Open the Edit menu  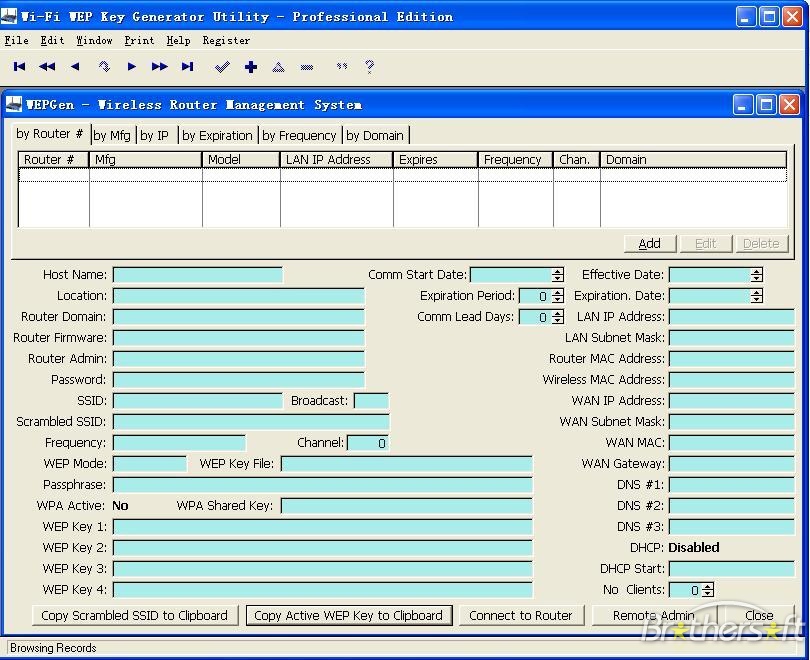53,40
